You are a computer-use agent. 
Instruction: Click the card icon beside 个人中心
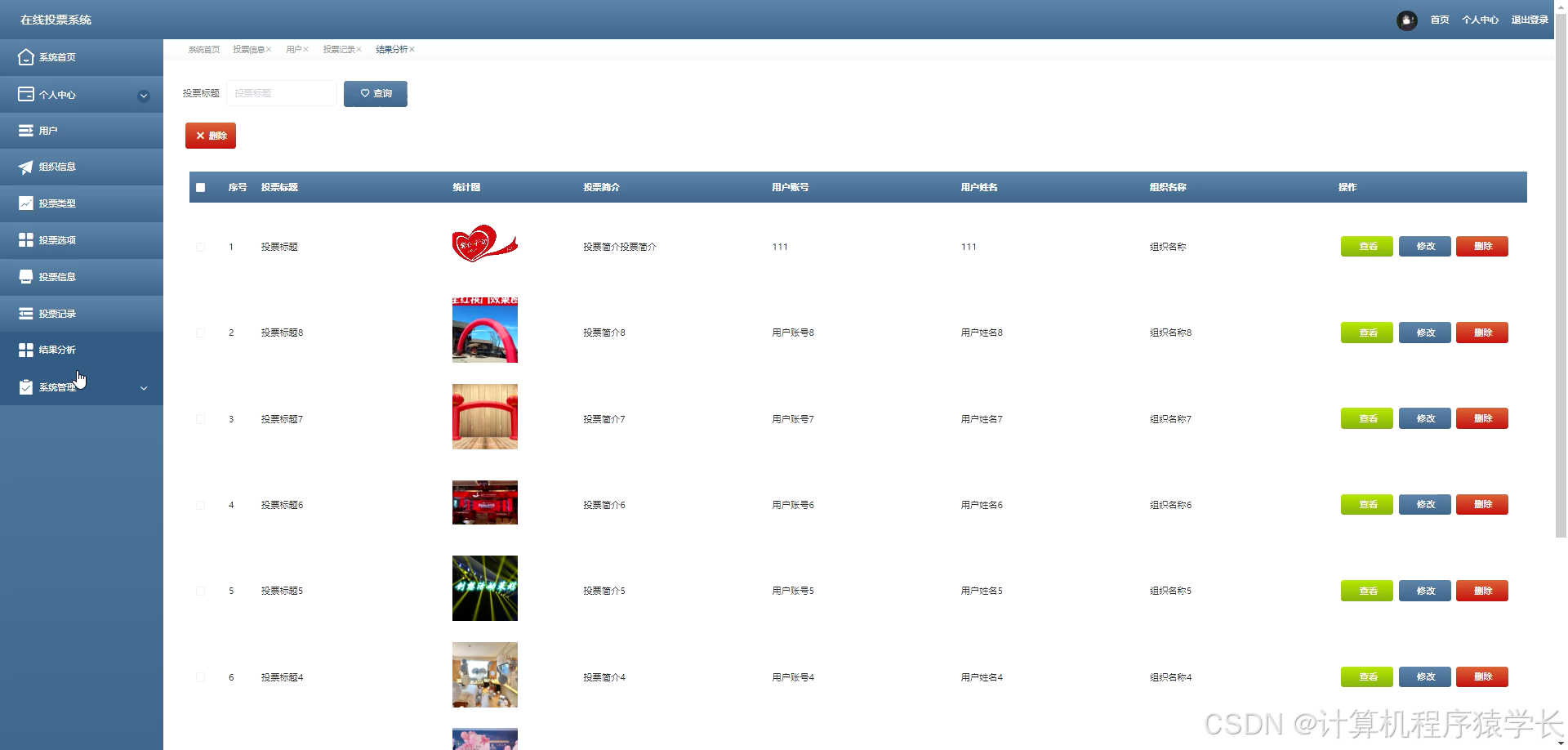[26, 94]
